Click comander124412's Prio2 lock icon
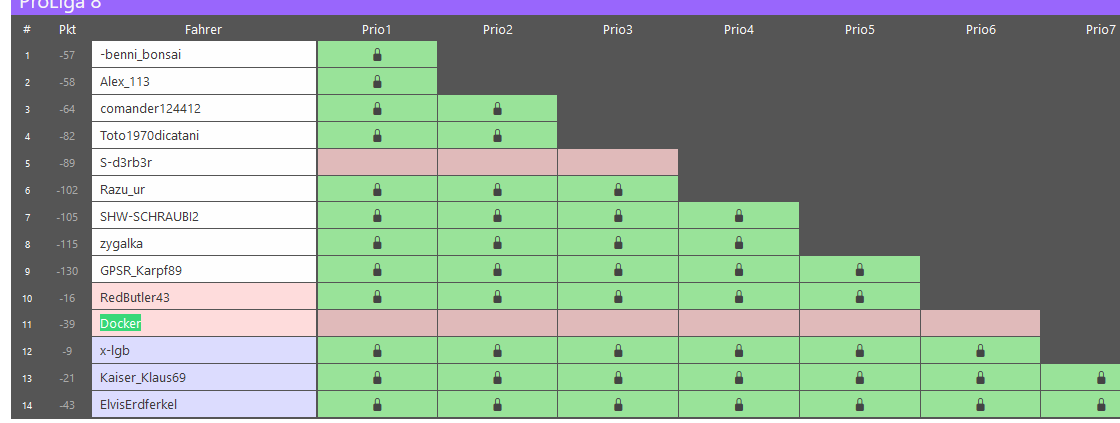This screenshot has height=423, width=1120. [x=498, y=109]
